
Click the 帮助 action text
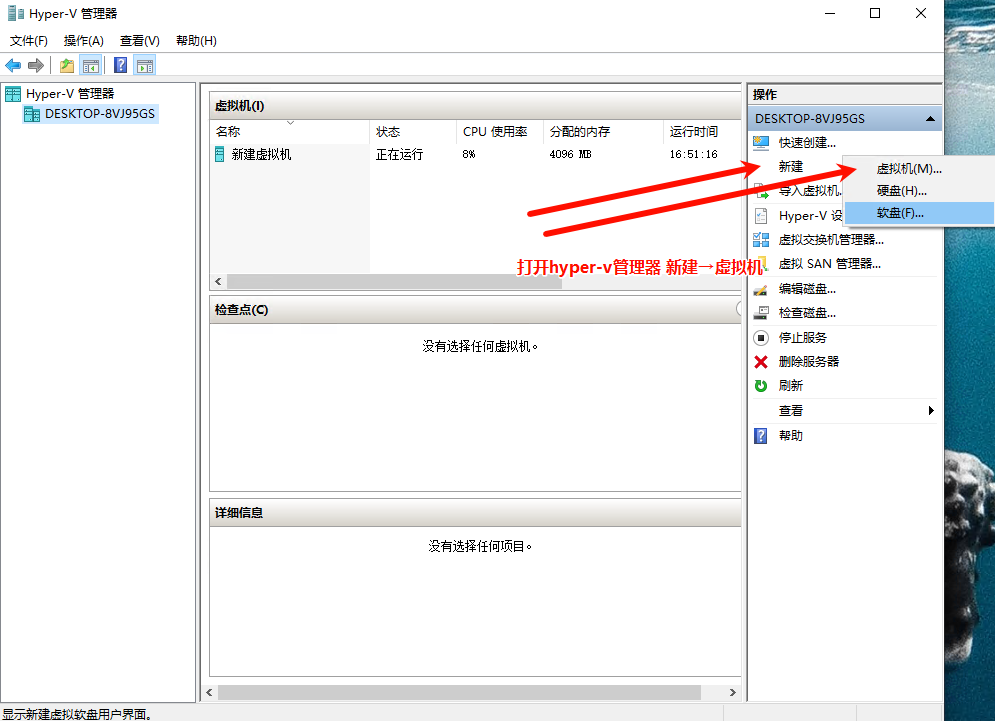(x=791, y=436)
